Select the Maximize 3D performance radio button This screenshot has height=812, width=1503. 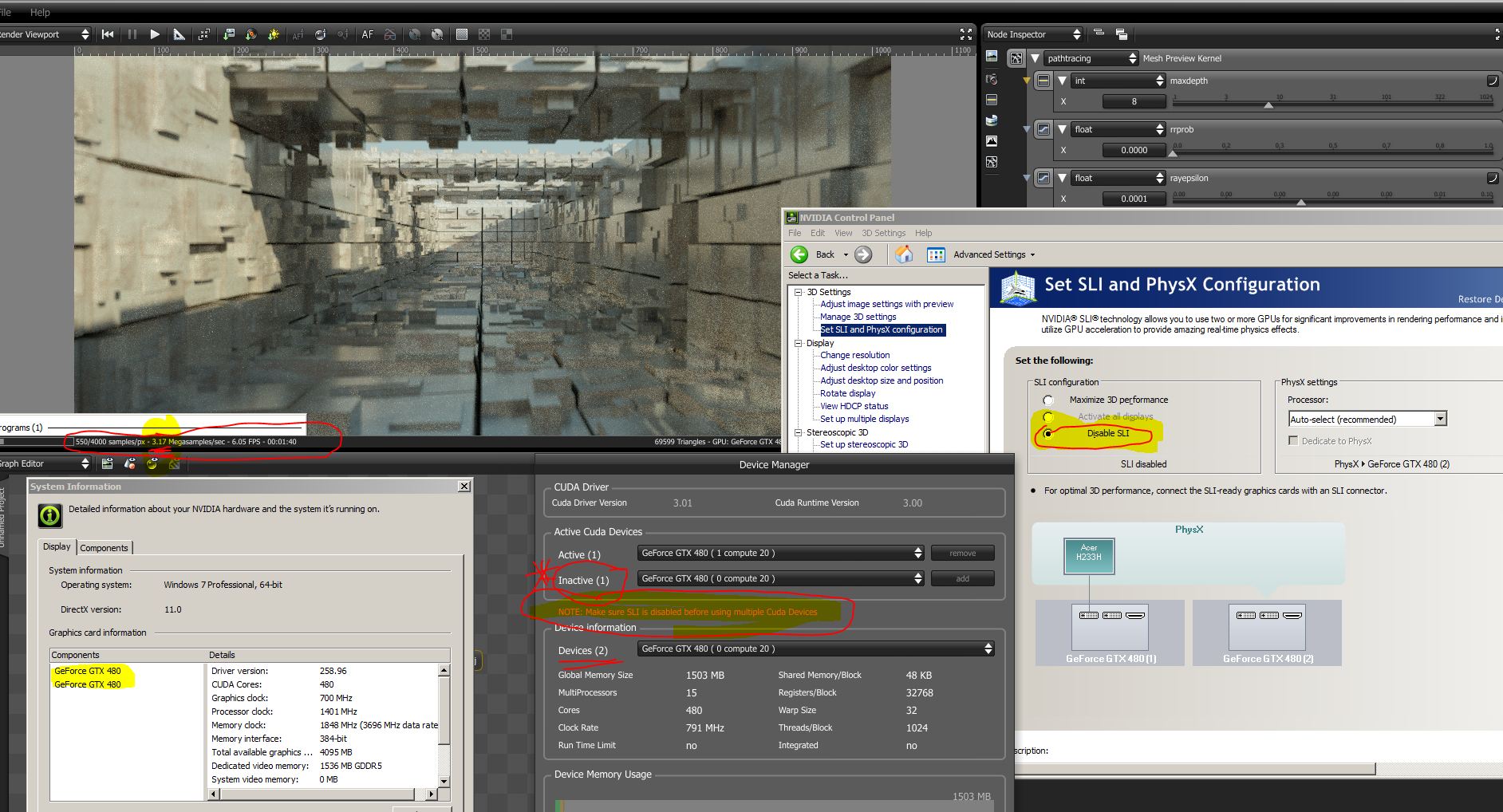pyautogui.click(x=1047, y=400)
